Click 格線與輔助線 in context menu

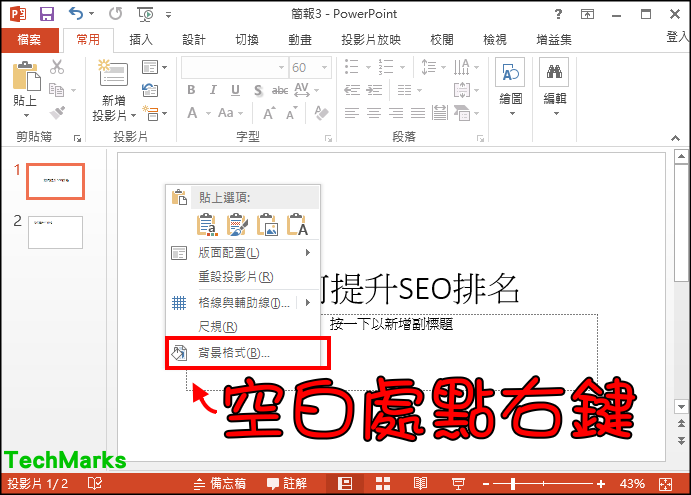(244, 303)
